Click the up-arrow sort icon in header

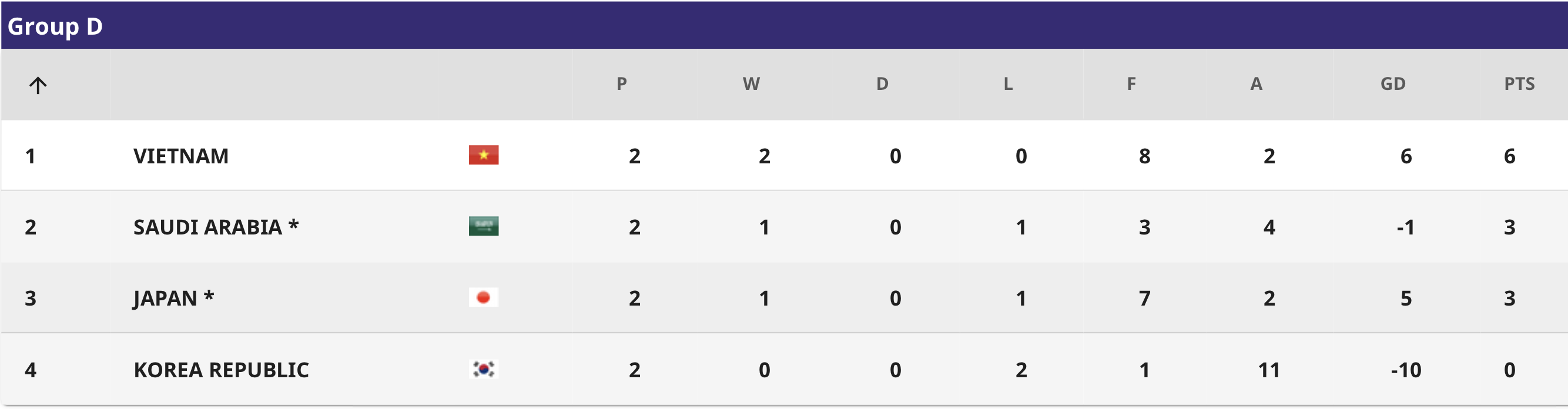click(x=38, y=85)
